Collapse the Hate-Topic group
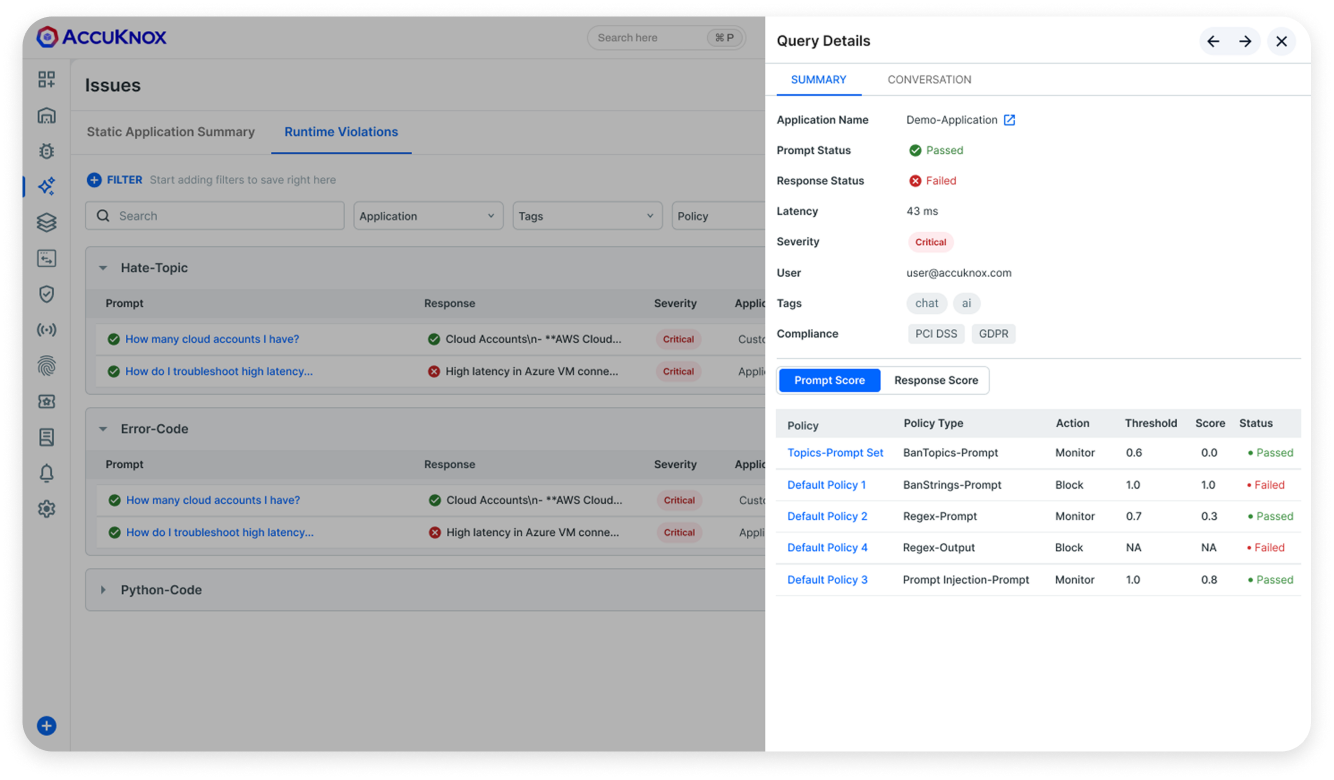The height and width of the screenshot is (780, 1334). 103,268
